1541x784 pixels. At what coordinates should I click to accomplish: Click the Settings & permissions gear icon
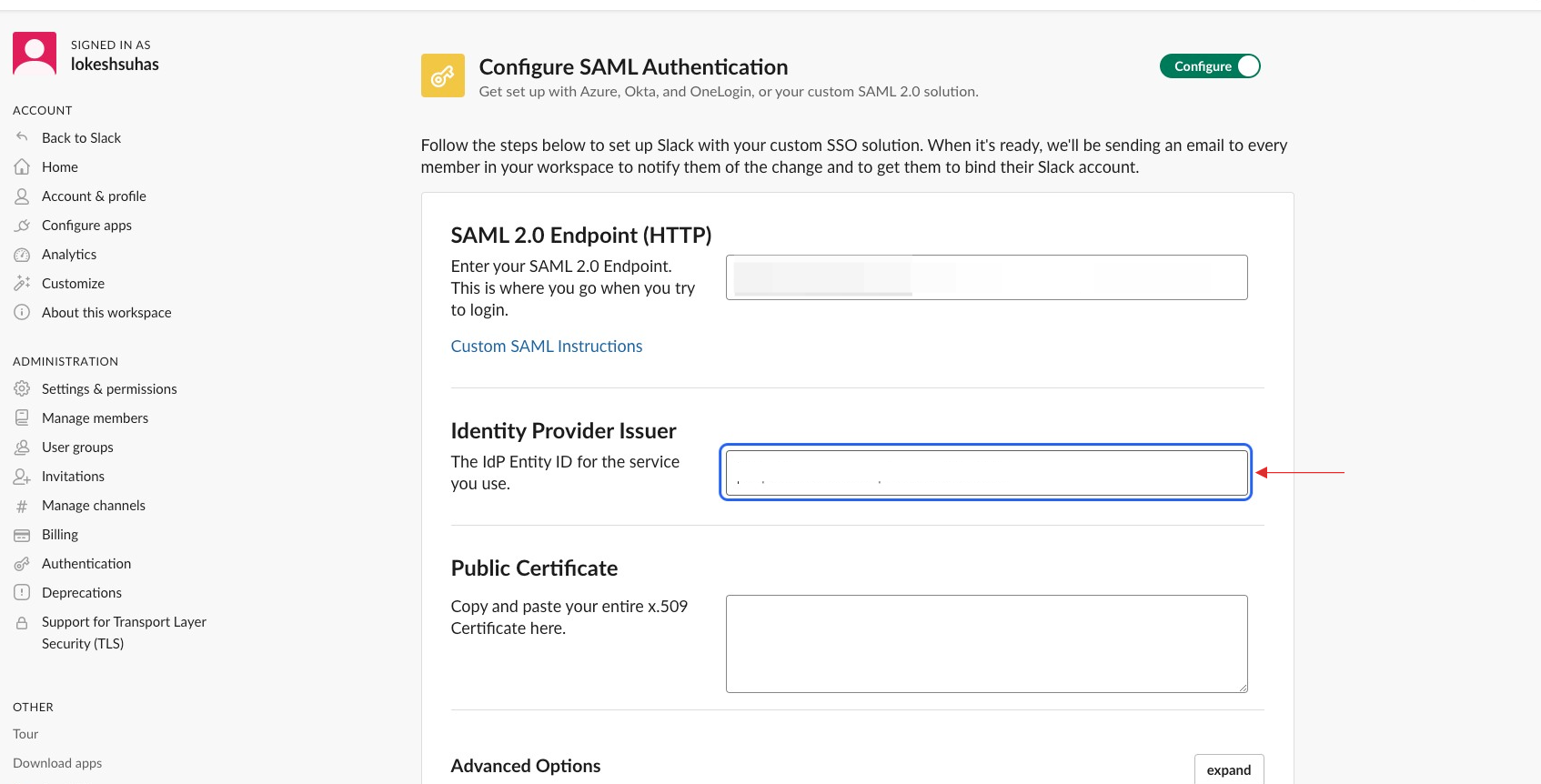point(22,388)
